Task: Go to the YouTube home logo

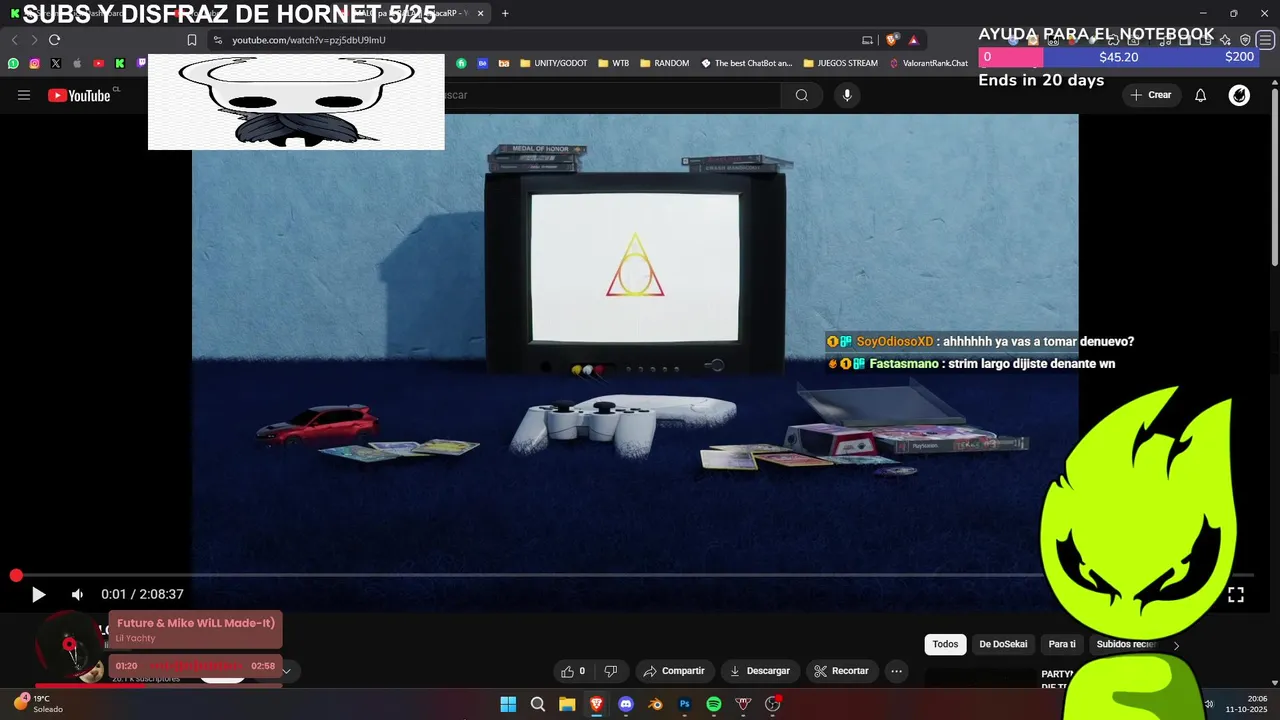Action: [79, 95]
